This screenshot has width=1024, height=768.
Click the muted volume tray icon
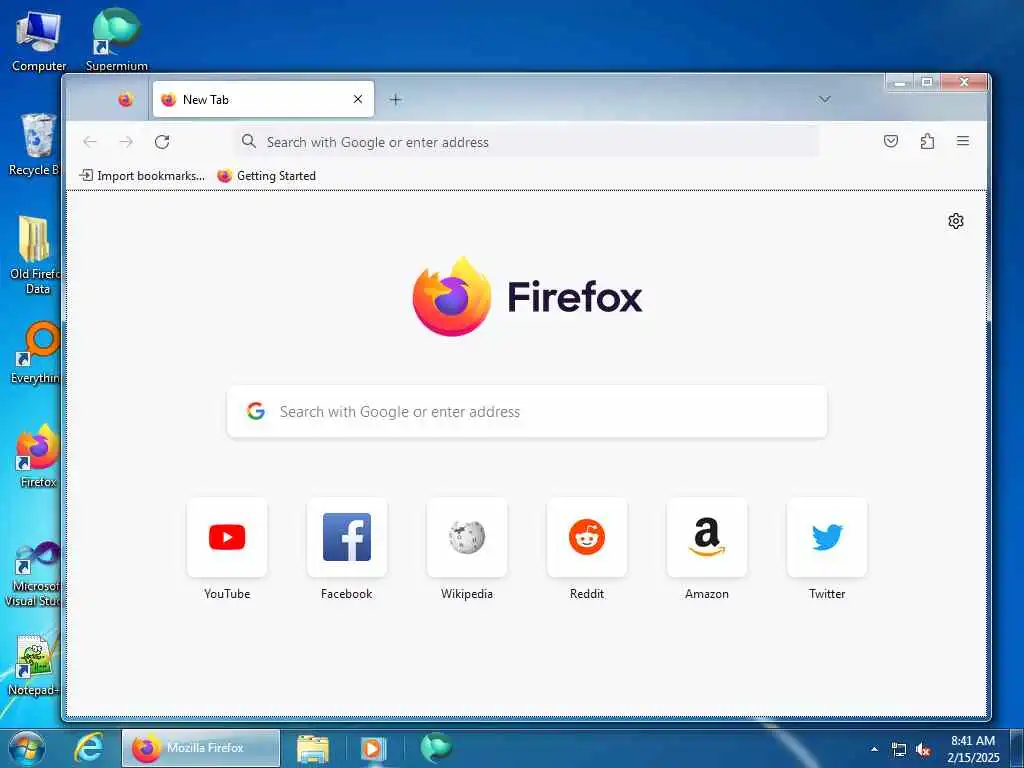coord(923,749)
